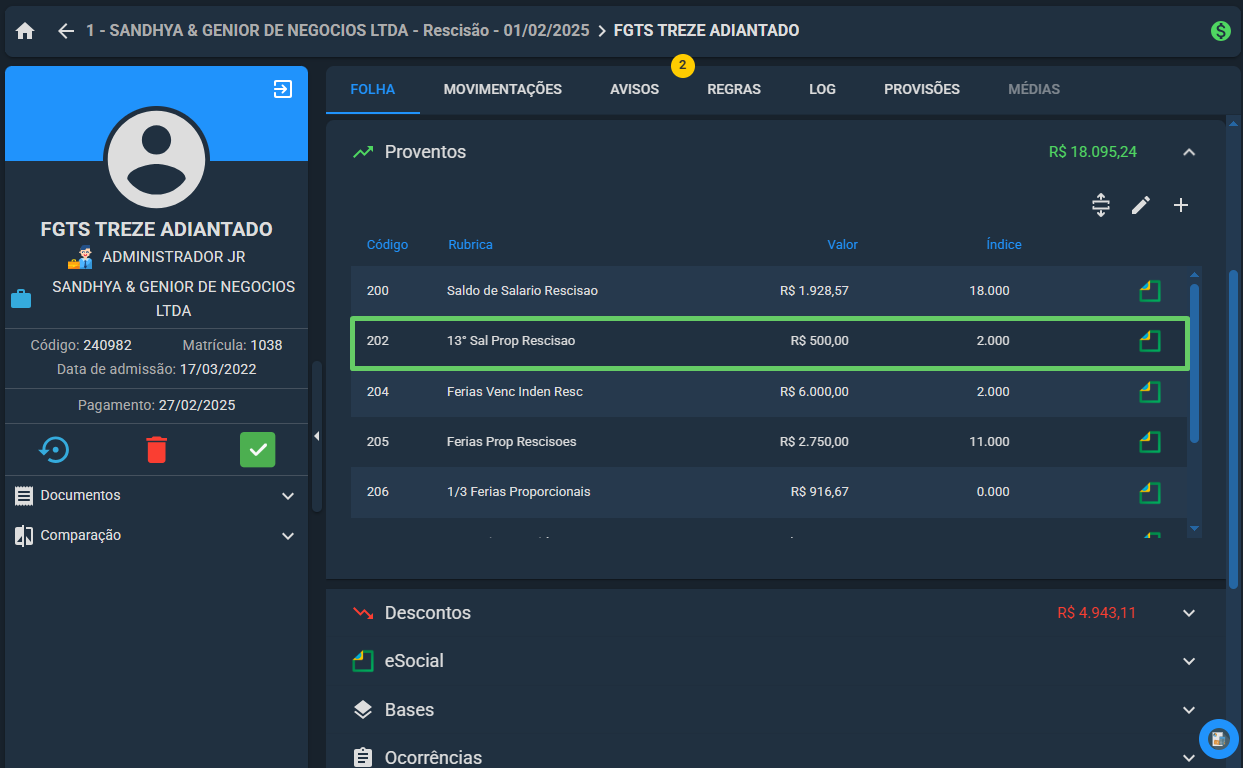Click the pencil edit icon in Proventos
This screenshot has width=1243, height=768.
point(1141,205)
